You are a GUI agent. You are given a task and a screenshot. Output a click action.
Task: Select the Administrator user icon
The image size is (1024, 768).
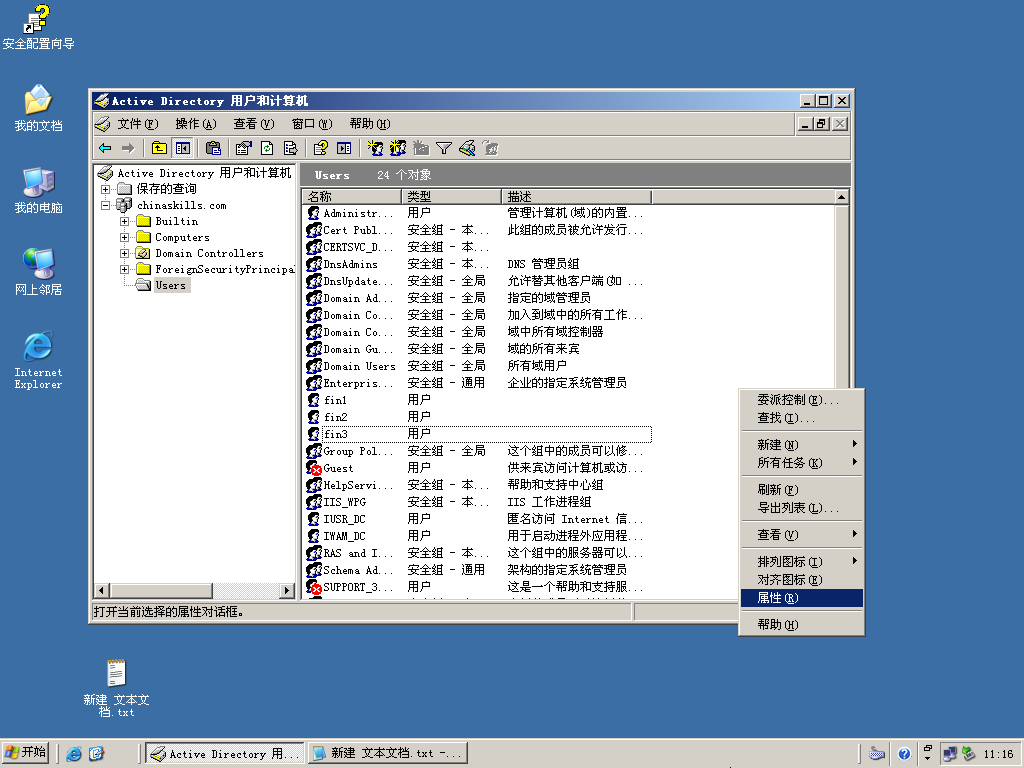(313, 213)
